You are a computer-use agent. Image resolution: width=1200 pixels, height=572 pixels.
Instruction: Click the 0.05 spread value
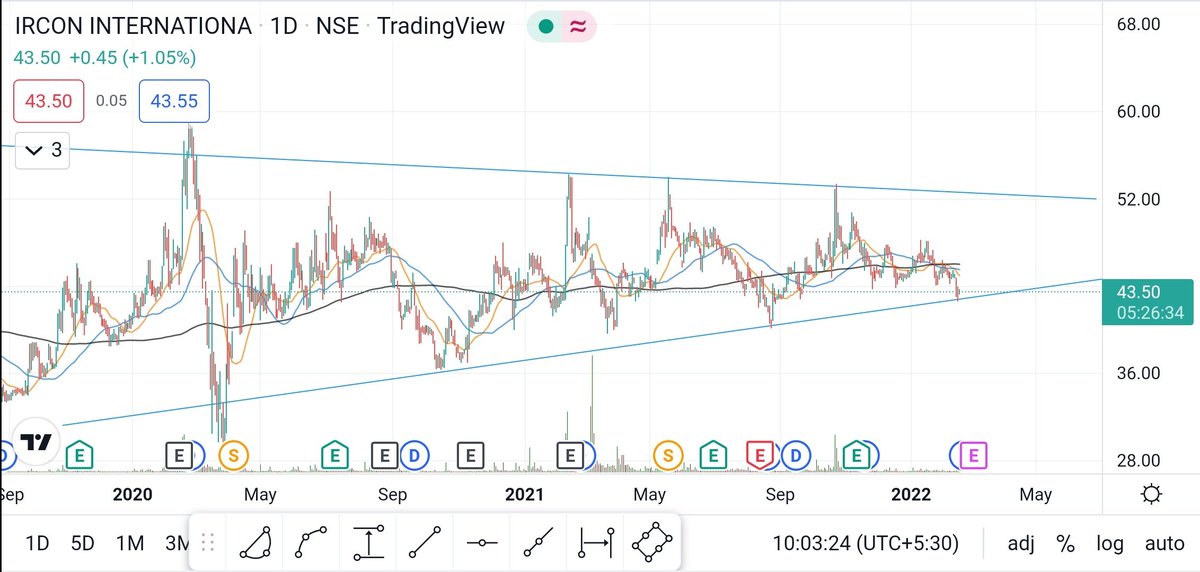[111, 100]
